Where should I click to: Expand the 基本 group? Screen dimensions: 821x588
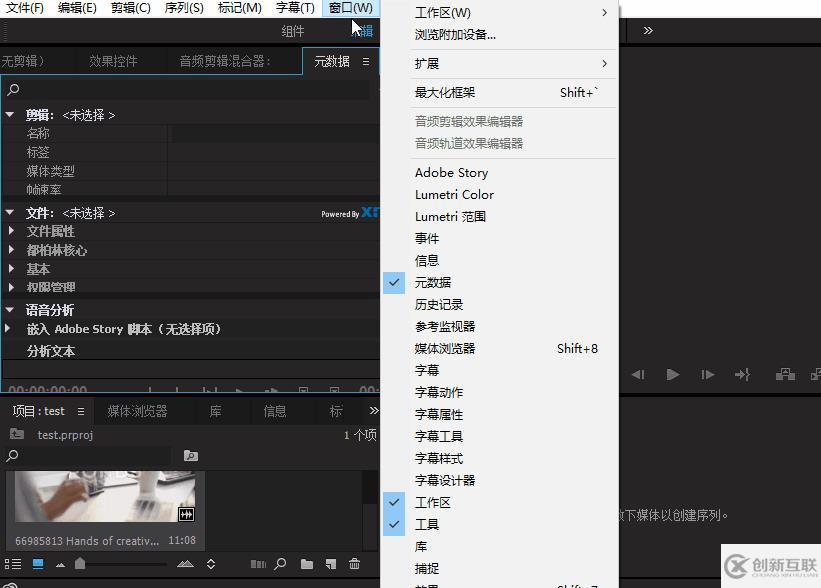11,269
